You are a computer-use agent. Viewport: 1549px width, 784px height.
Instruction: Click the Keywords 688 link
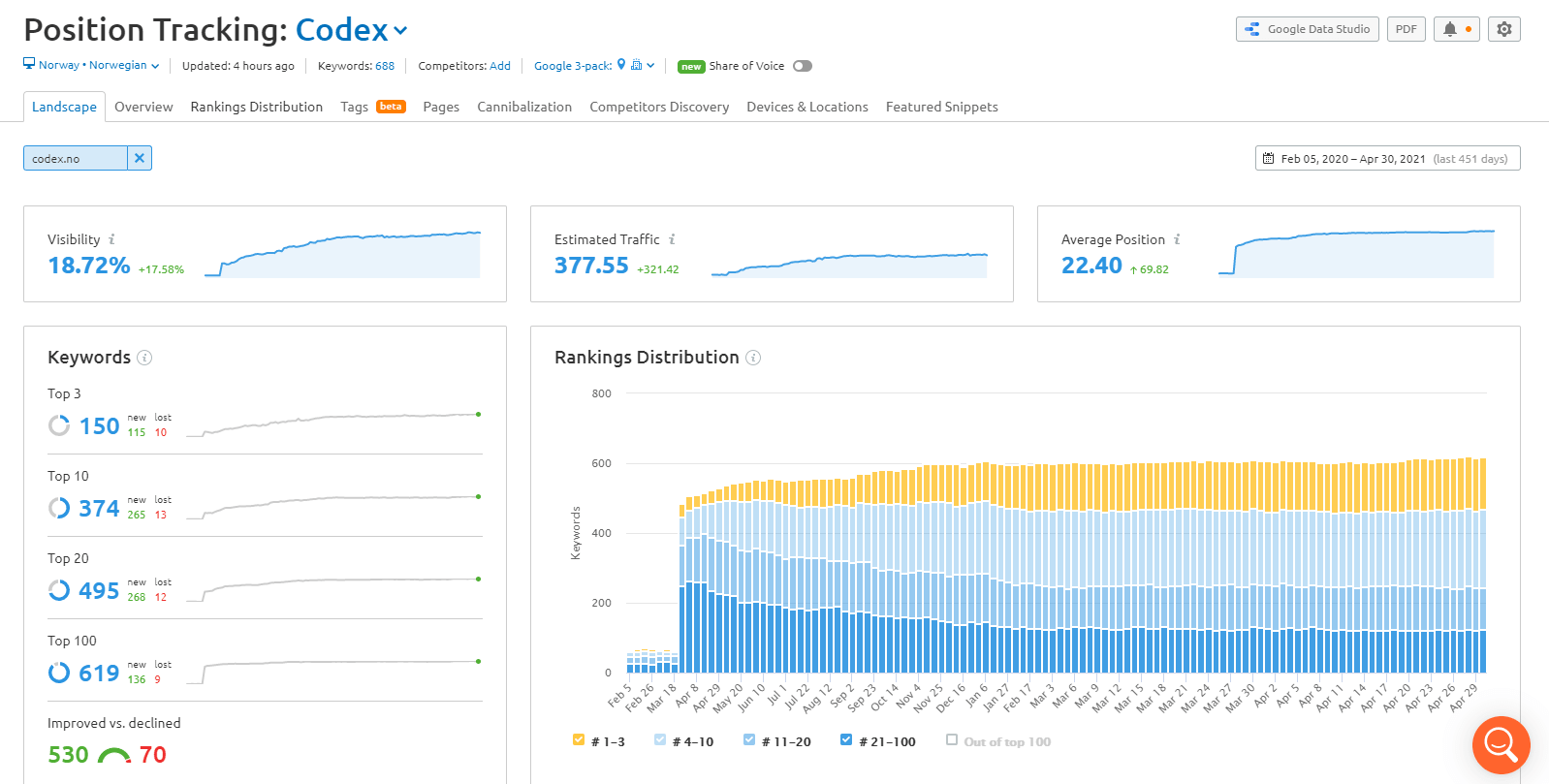point(385,66)
